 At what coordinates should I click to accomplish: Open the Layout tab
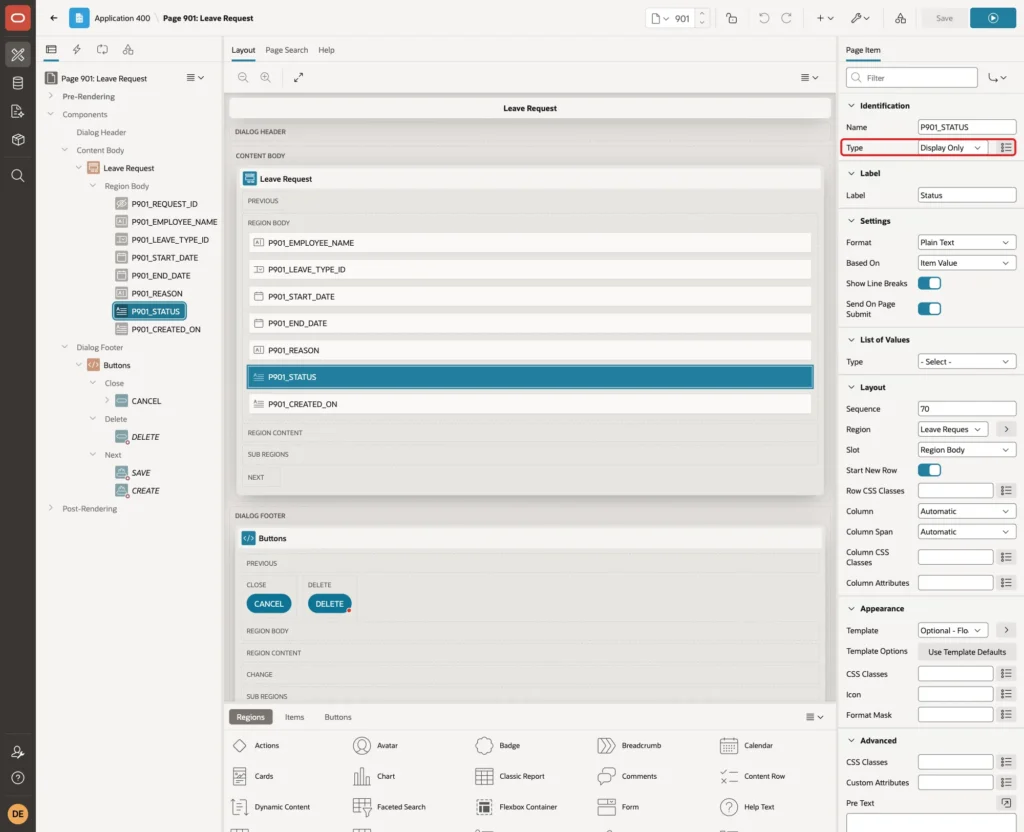[x=243, y=50]
